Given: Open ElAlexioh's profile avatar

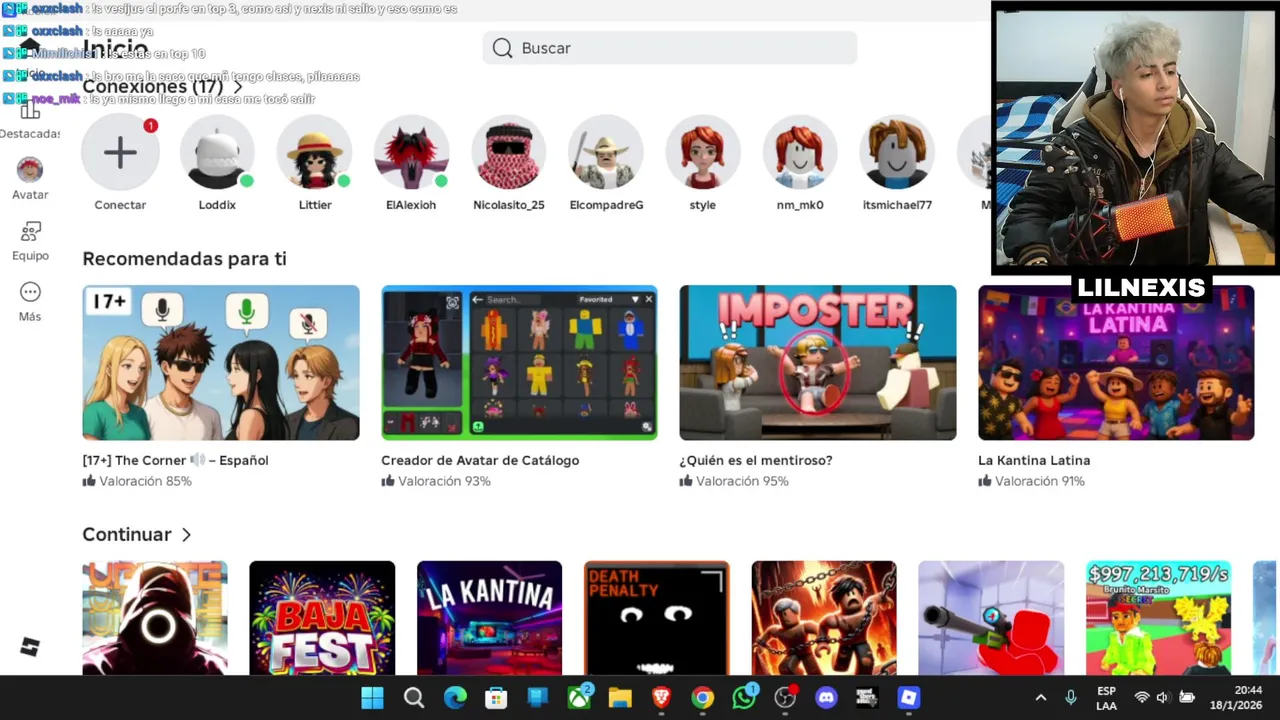Looking at the screenshot, I should pyautogui.click(x=411, y=153).
